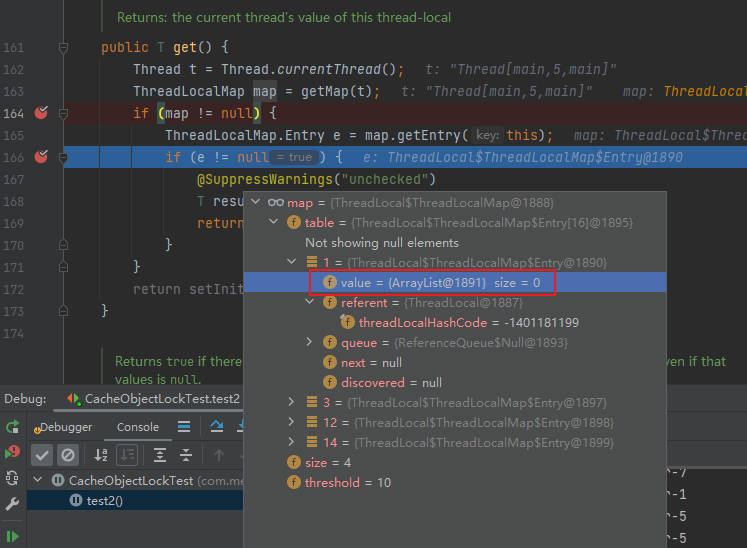Click 'Not showing null elements' text
Image resolution: width=747 pixels, height=548 pixels.
tap(382, 243)
